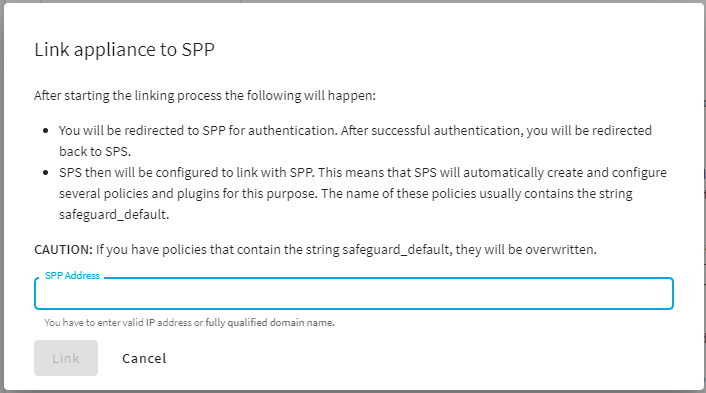Cancel the Link appliance dialog
706x393 pixels.
pos(144,358)
